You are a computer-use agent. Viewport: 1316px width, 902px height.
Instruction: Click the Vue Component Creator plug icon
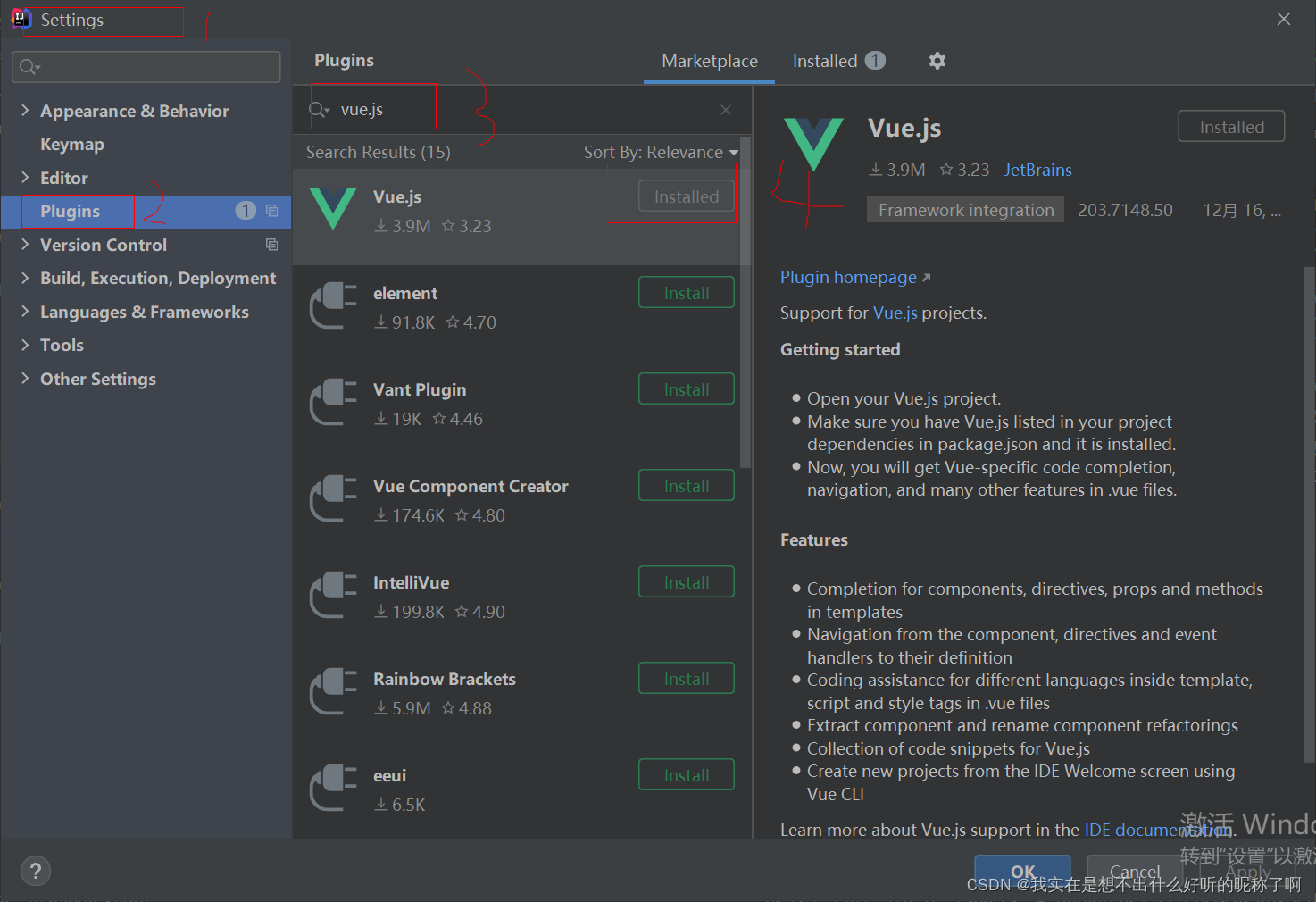tap(333, 498)
